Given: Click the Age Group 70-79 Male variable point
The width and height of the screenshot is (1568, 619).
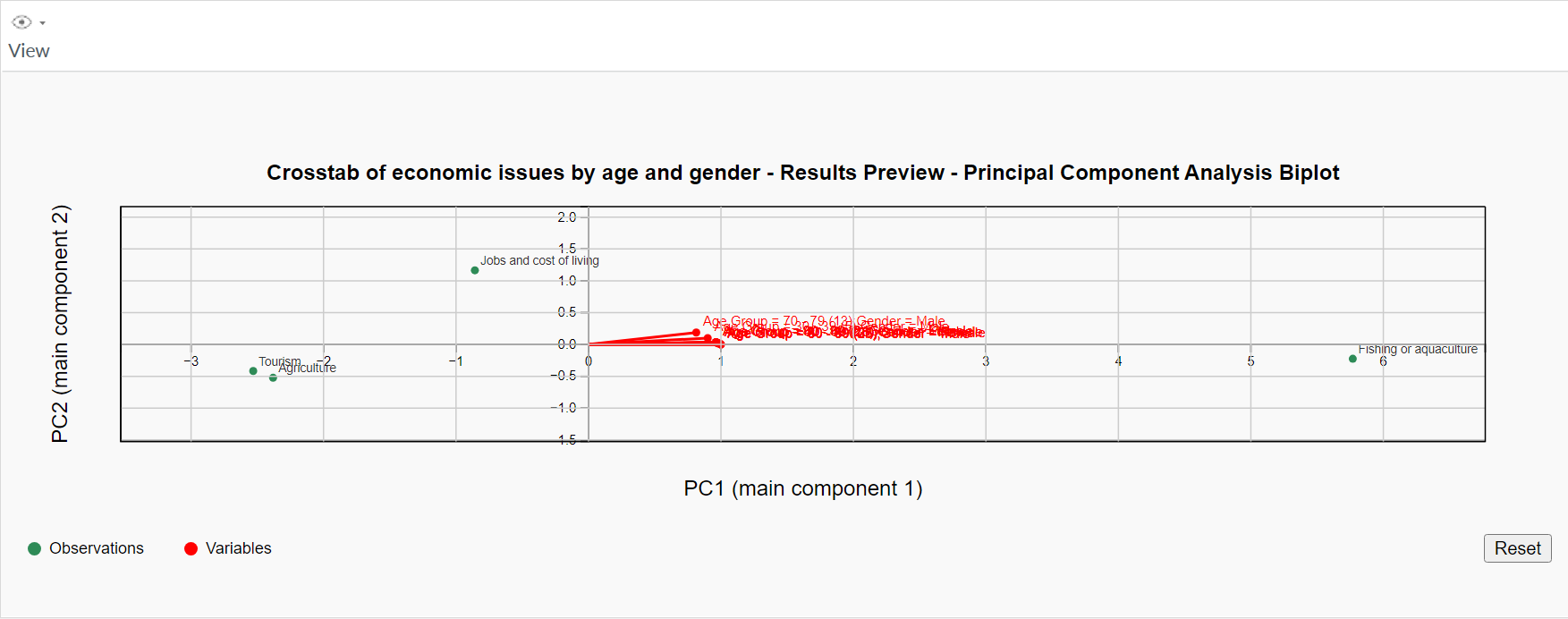Looking at the screenshot, I should tap(697, 333).
